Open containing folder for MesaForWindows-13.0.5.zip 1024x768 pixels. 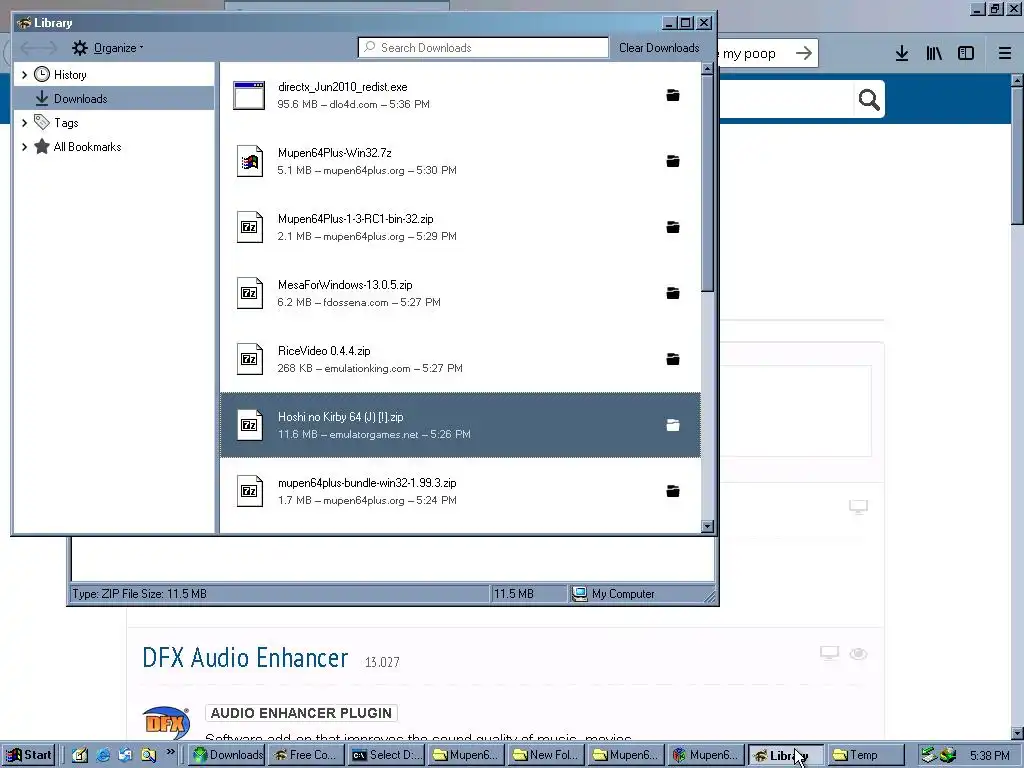click(x=673, y=293)
